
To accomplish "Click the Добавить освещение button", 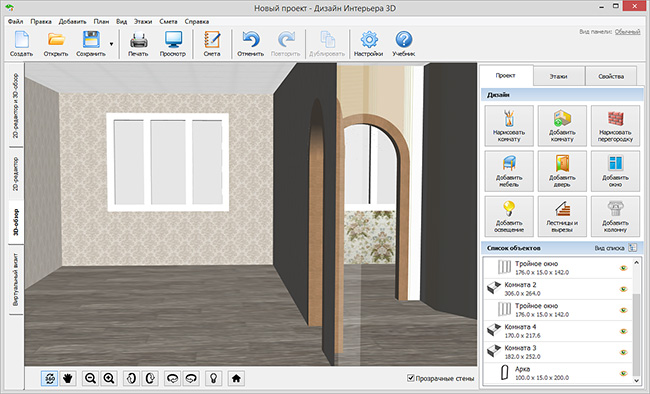I will pos(509,216).
